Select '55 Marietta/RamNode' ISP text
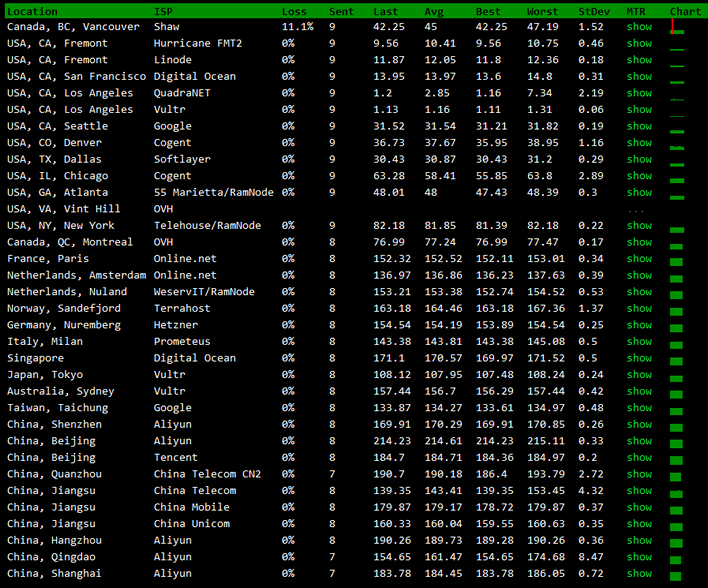 pyautogui.click(x=214, y=192)
